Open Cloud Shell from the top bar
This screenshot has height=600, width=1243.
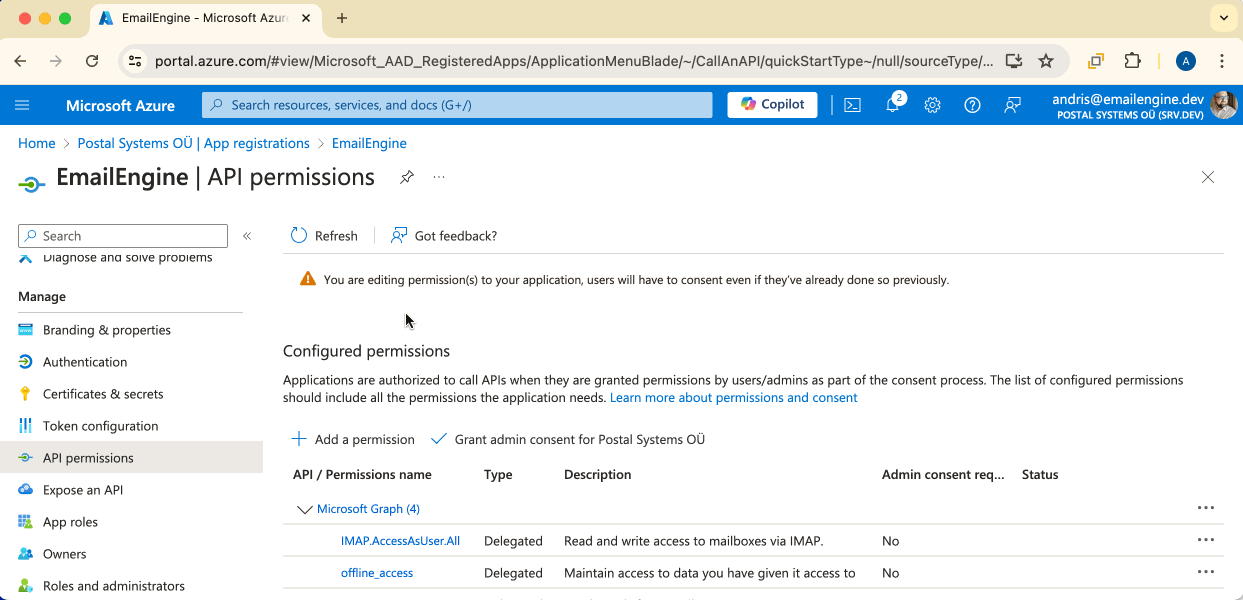coord(852,105)
